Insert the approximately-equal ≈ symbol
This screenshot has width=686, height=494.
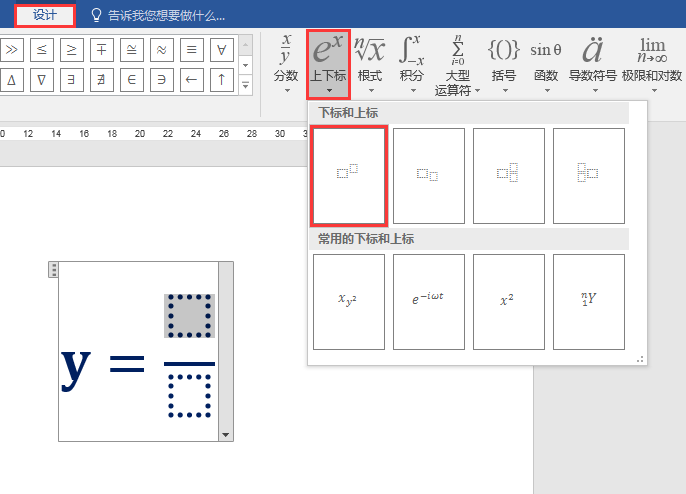pyautogui.click(x=161, y=49)
